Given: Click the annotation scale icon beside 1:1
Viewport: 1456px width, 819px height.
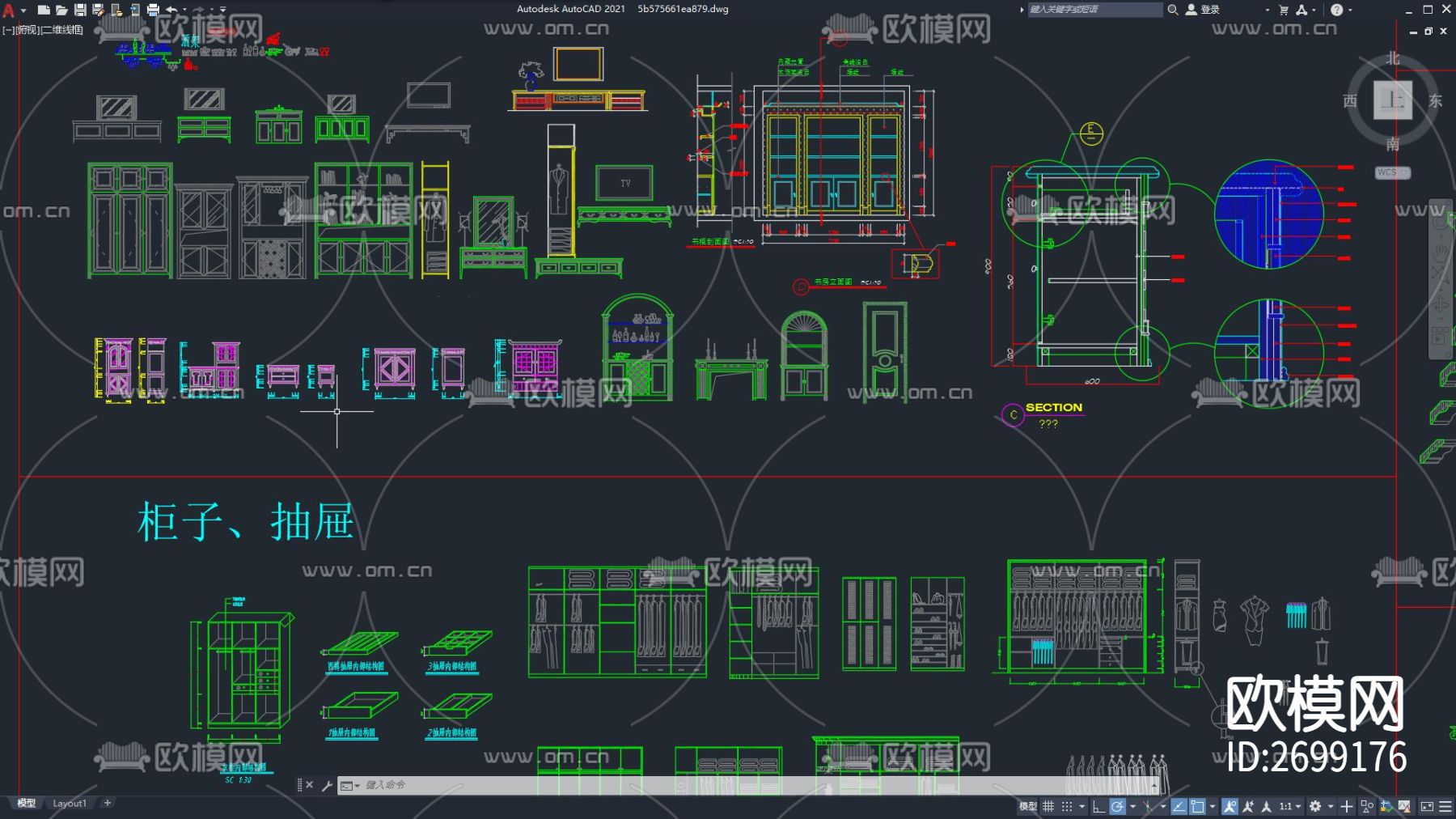Looking at the screenshot, I should tap(1266, 806).
